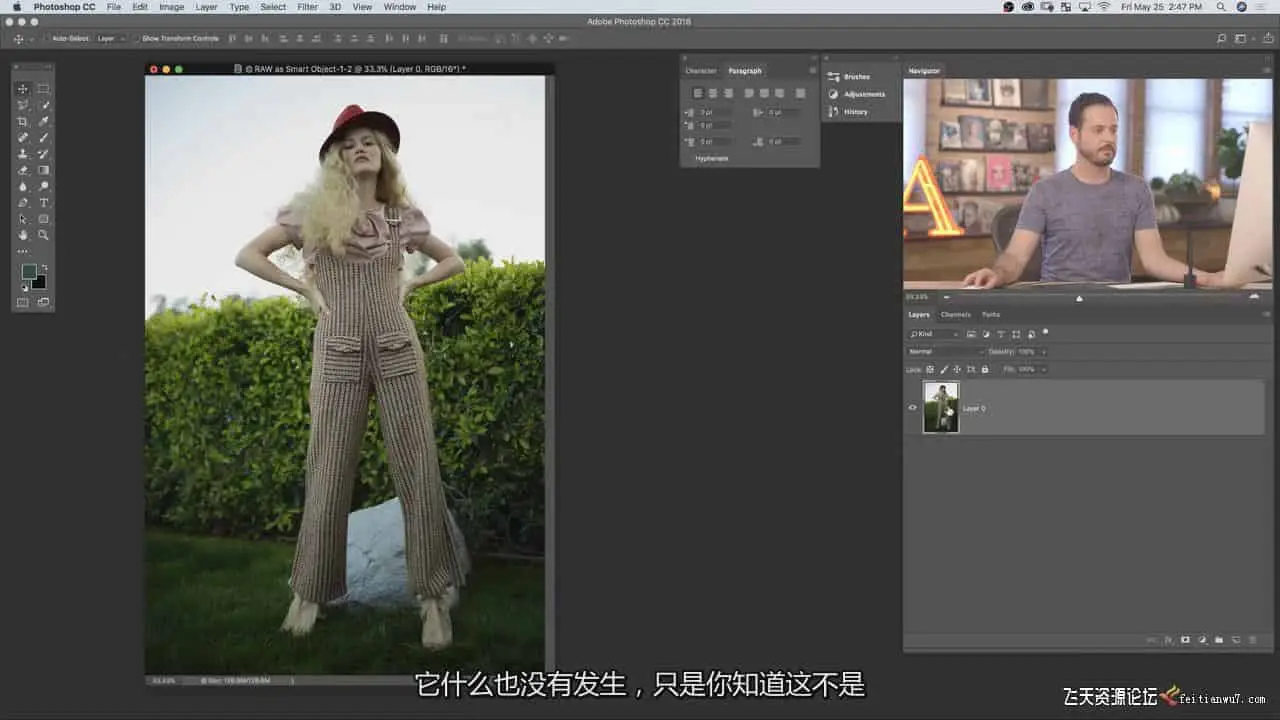The image size is (1280, 720).
Task: Click the Navigator zoom percentage field
Action: tap(917, 297)
